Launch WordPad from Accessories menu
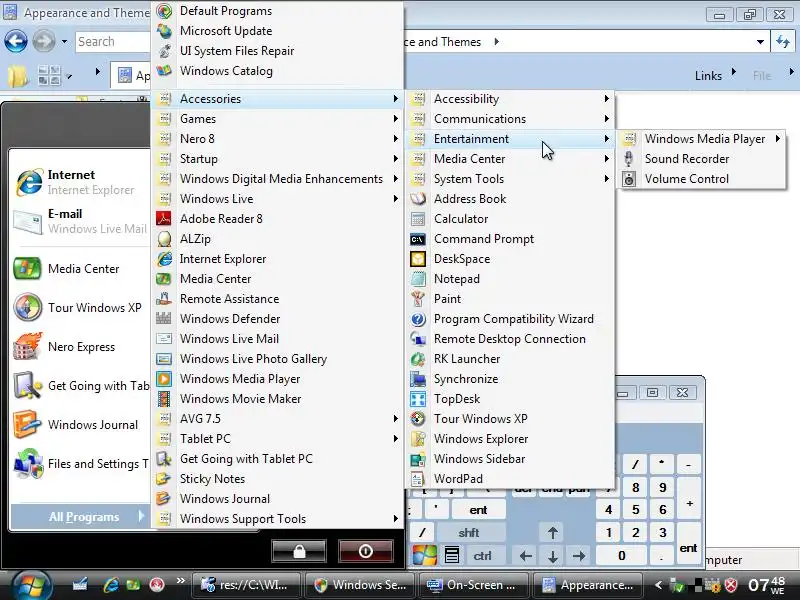Image resolution: width=800 pixels, height=600 pixels. pyautogui.click(x=509, y=479)
